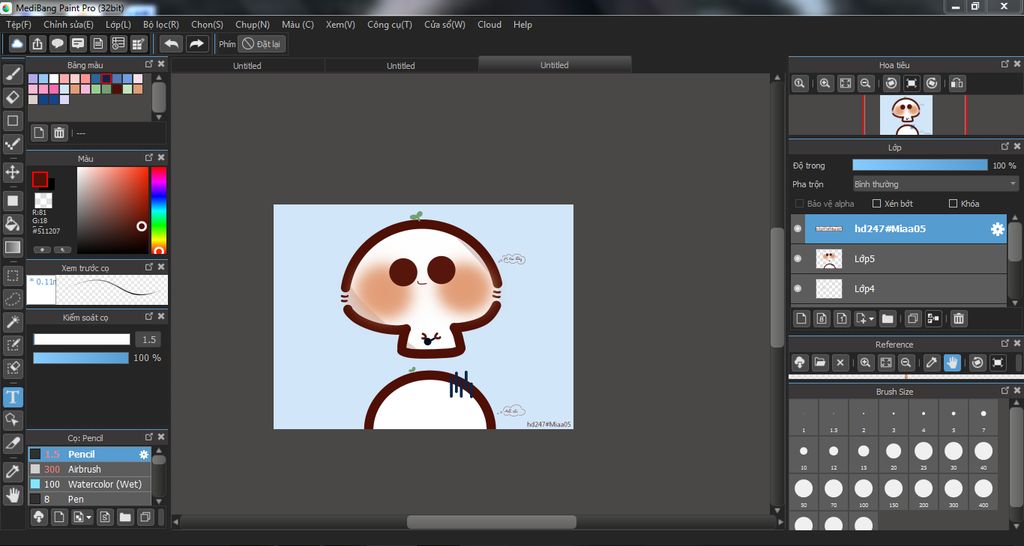Add a new layer in Lớp panel
This screenshot has height=546, width=1024.
tap(801, 319)
